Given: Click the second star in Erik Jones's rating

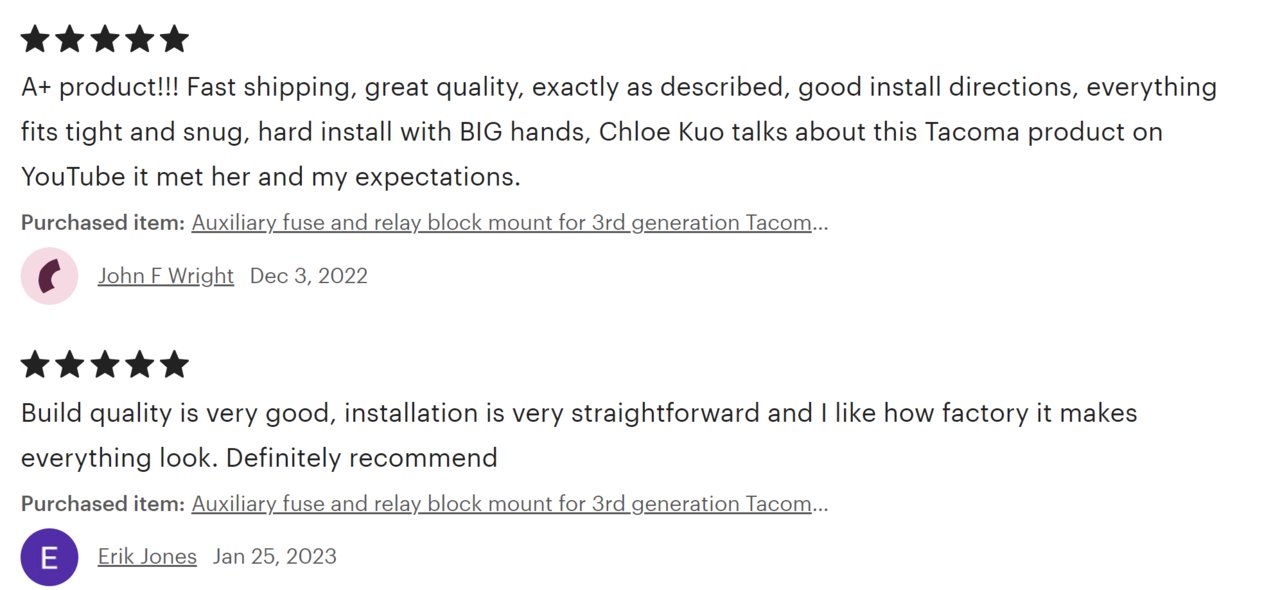Looking at the screenshot, I should coord(70,364).
